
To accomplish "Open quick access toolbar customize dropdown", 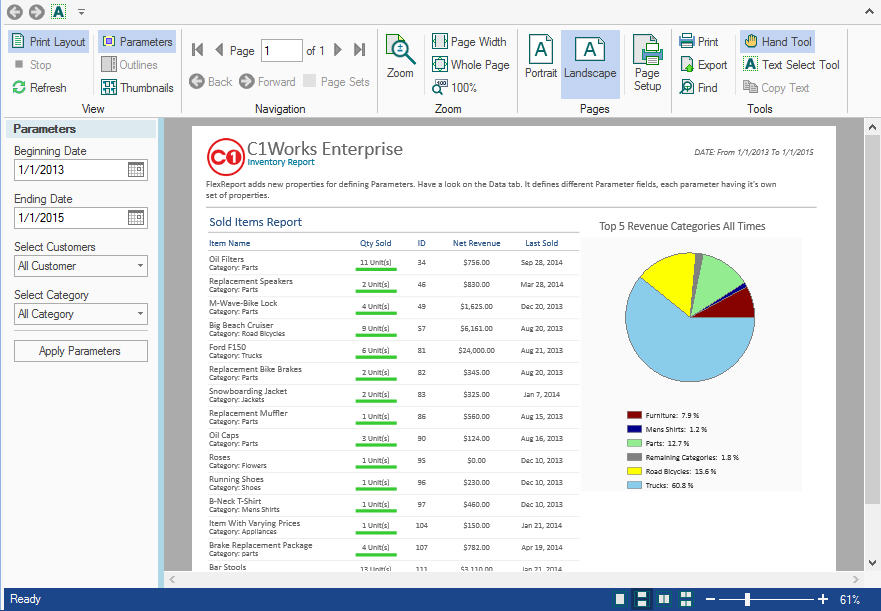I will 81,12.
